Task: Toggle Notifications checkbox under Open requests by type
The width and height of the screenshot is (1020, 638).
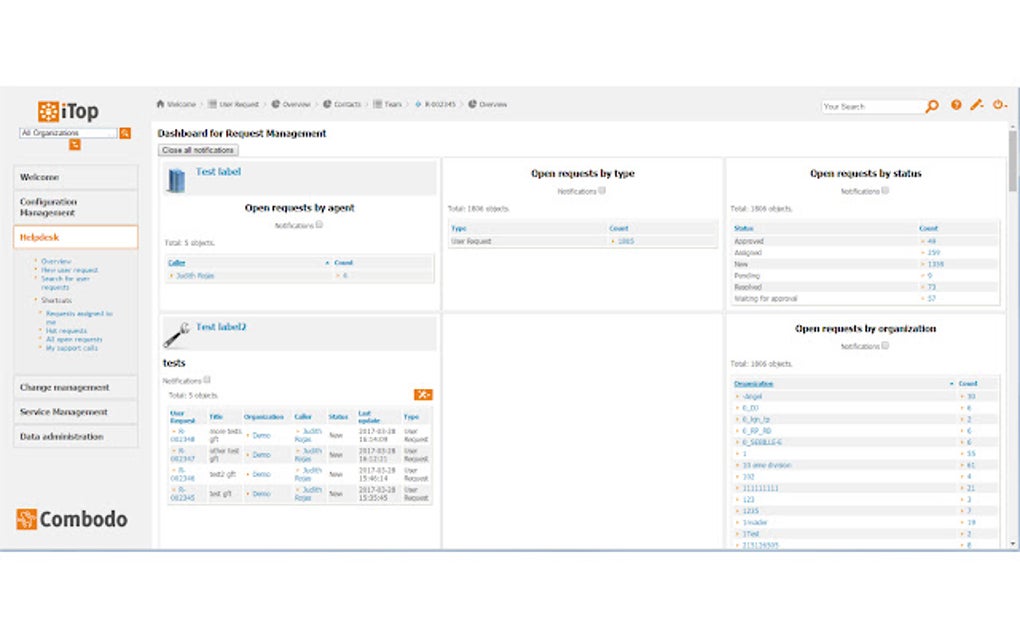Action: pyautogui.click(x=602, y=191)
